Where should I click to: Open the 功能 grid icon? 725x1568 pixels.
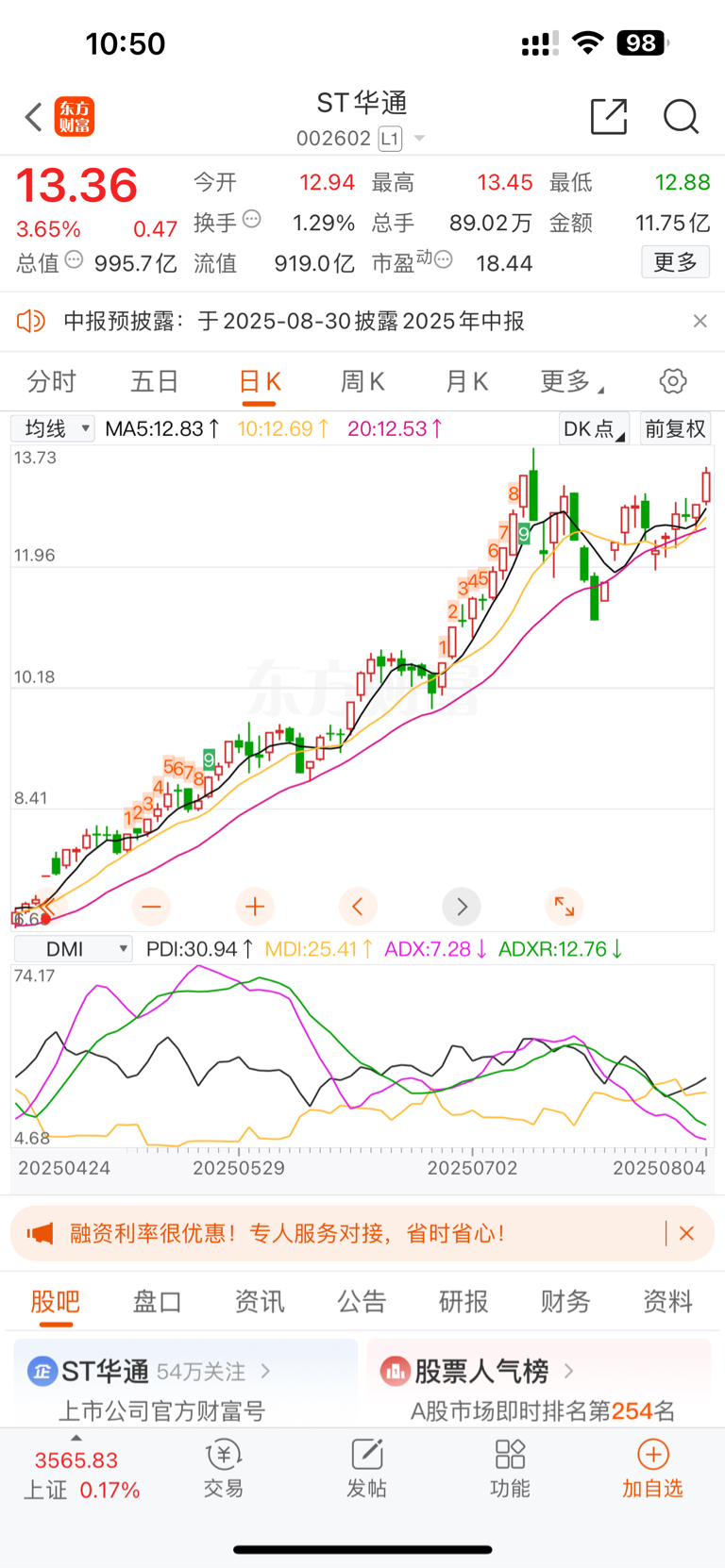point(510,1454)
